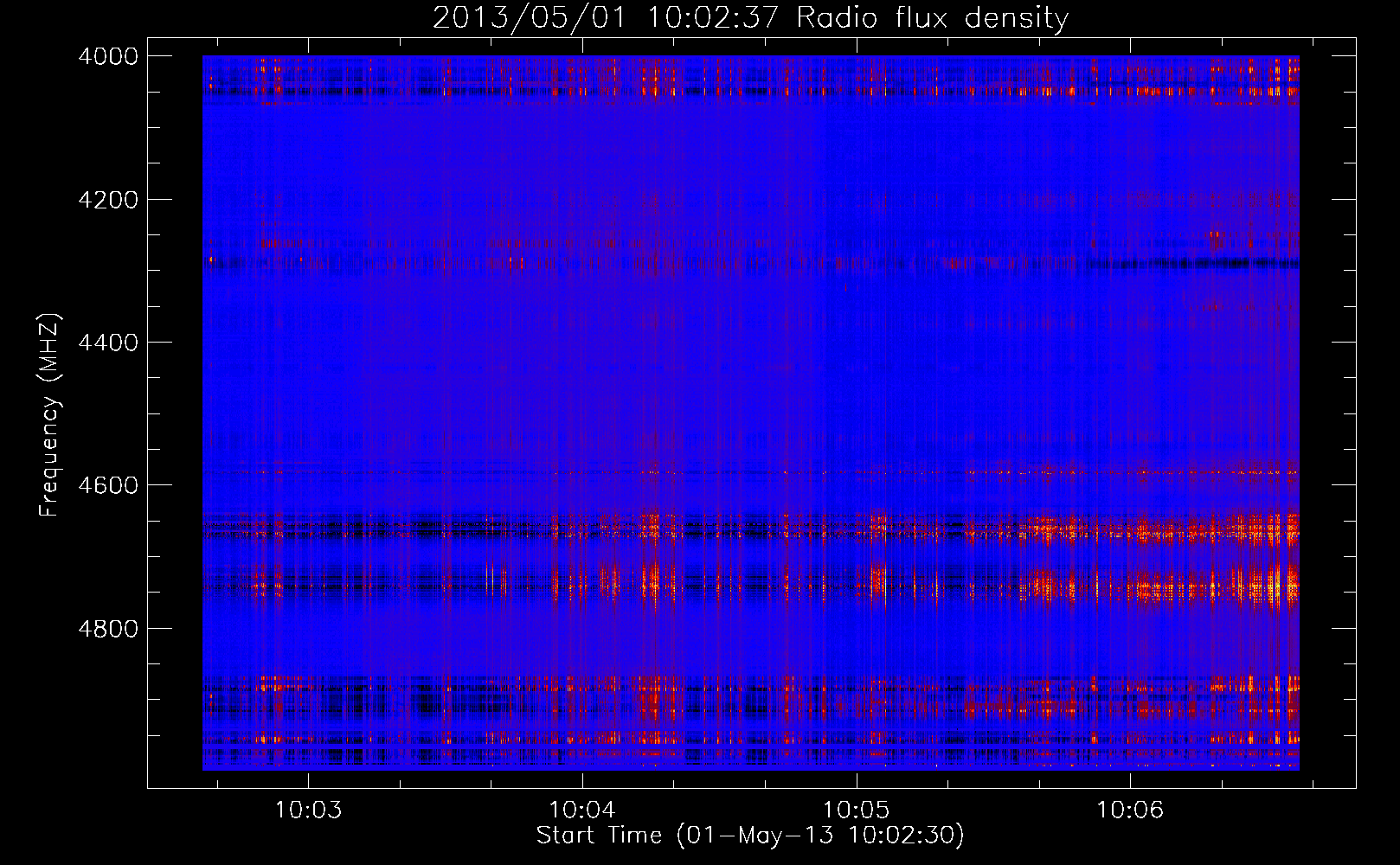Select the 4600 frequency axis label
This screenshot has width=1400, height=865.
point(108,485)
